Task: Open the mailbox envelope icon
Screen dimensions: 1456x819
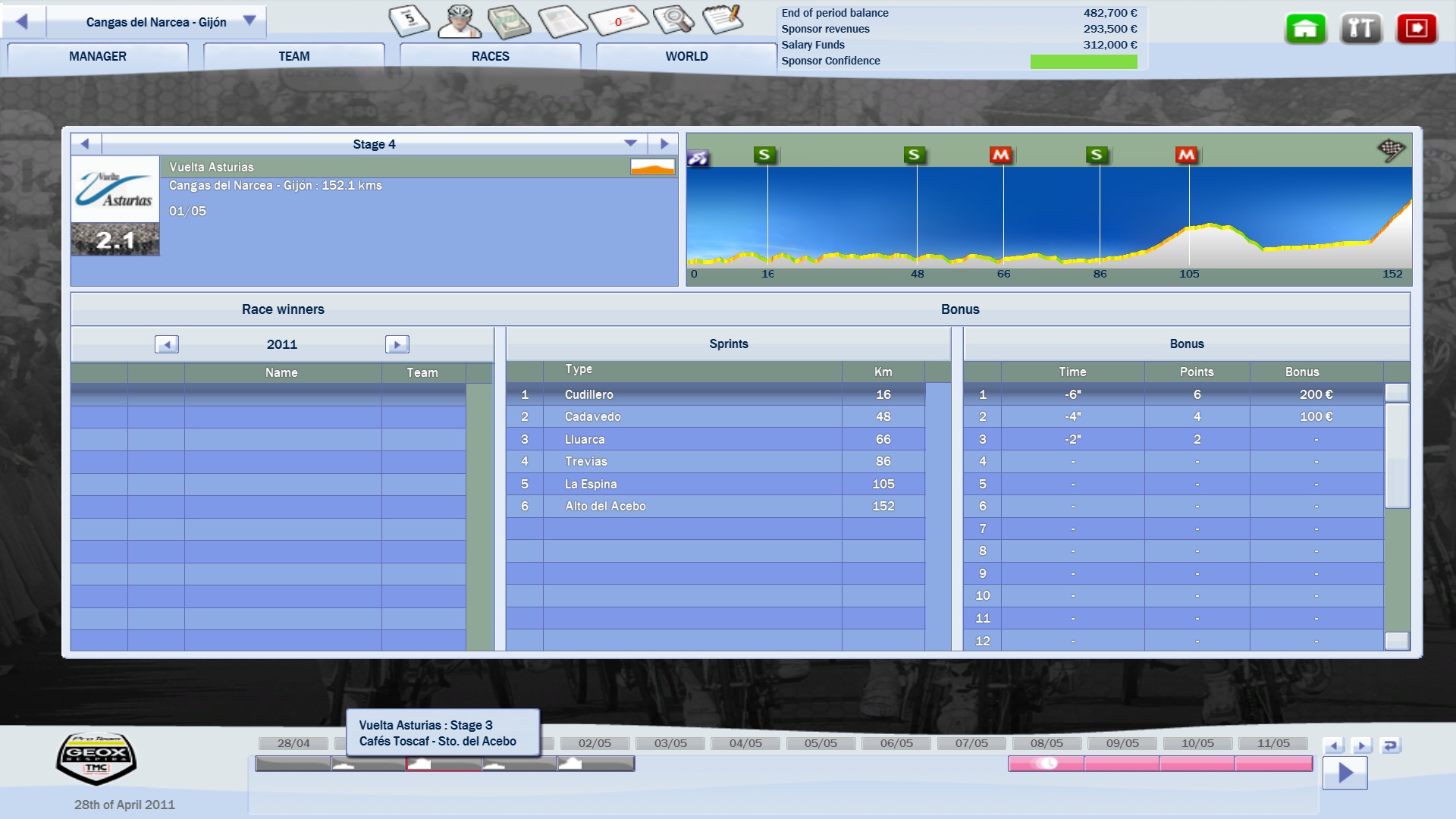Action: point(618,20)
